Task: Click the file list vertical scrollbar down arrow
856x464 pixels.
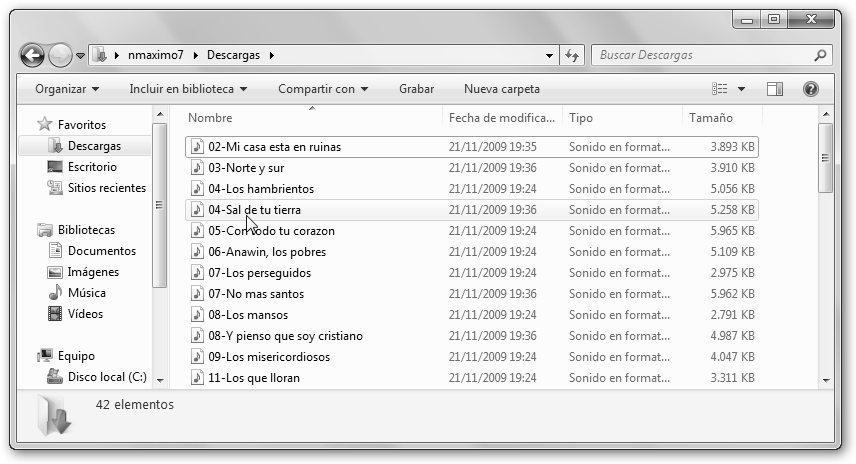Action: tap(826, 380)
